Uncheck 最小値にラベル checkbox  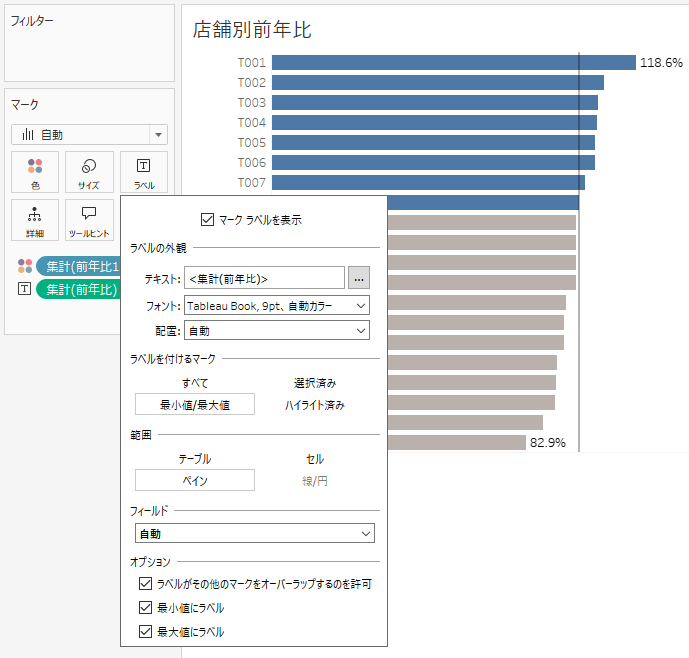click(145, 607)
